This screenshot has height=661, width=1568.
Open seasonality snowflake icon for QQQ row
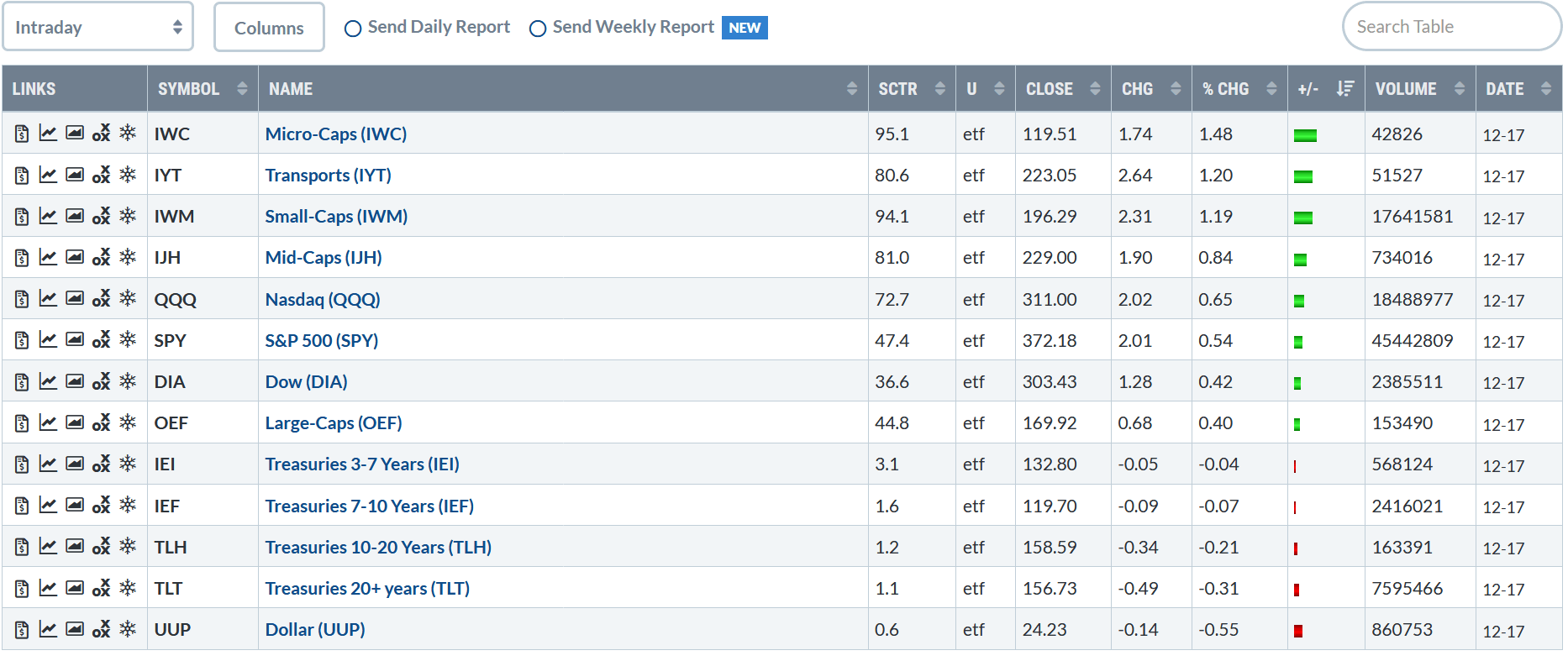click(x=128, y=297)
